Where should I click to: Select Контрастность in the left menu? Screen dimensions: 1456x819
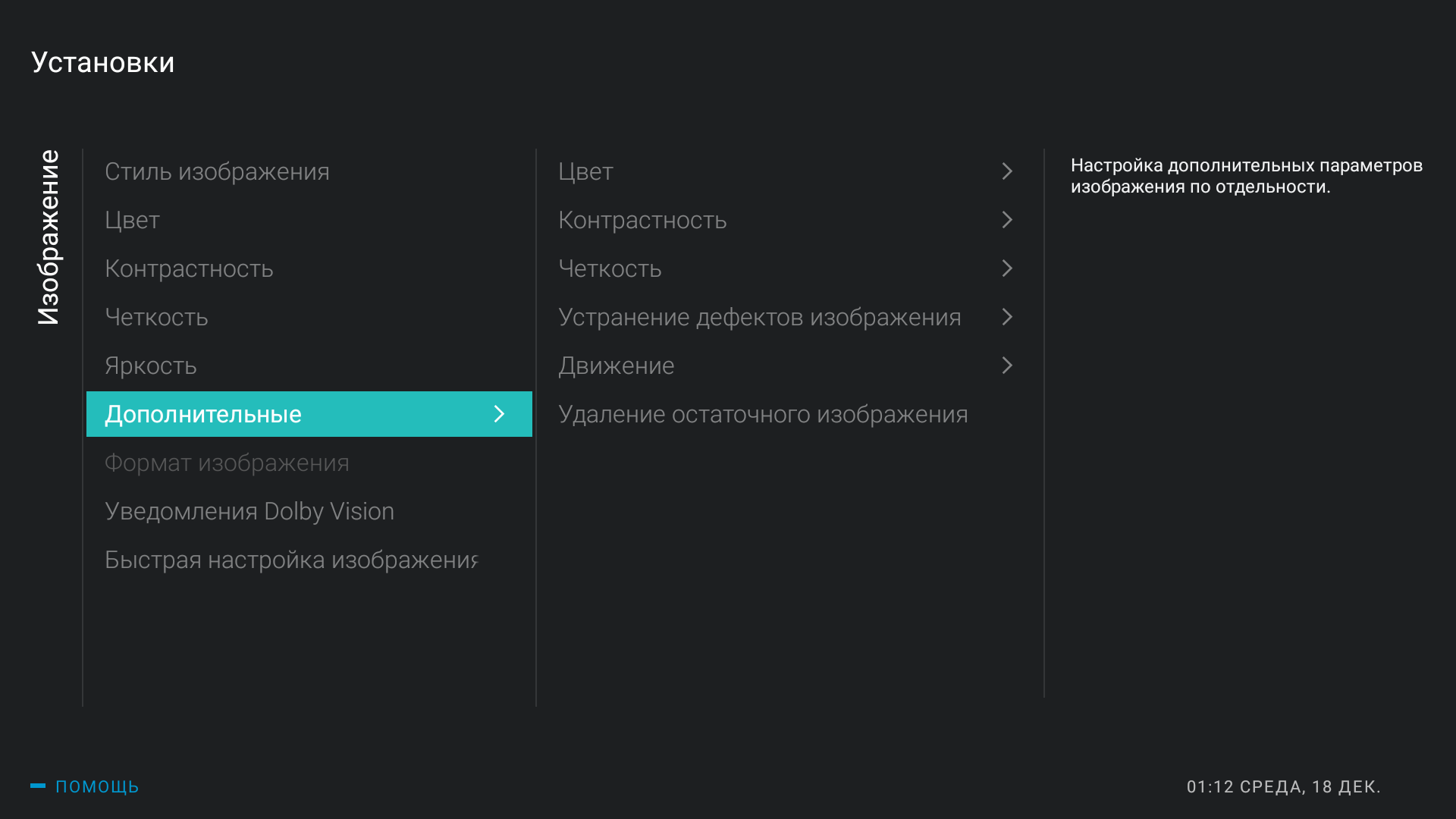point(189,269)
